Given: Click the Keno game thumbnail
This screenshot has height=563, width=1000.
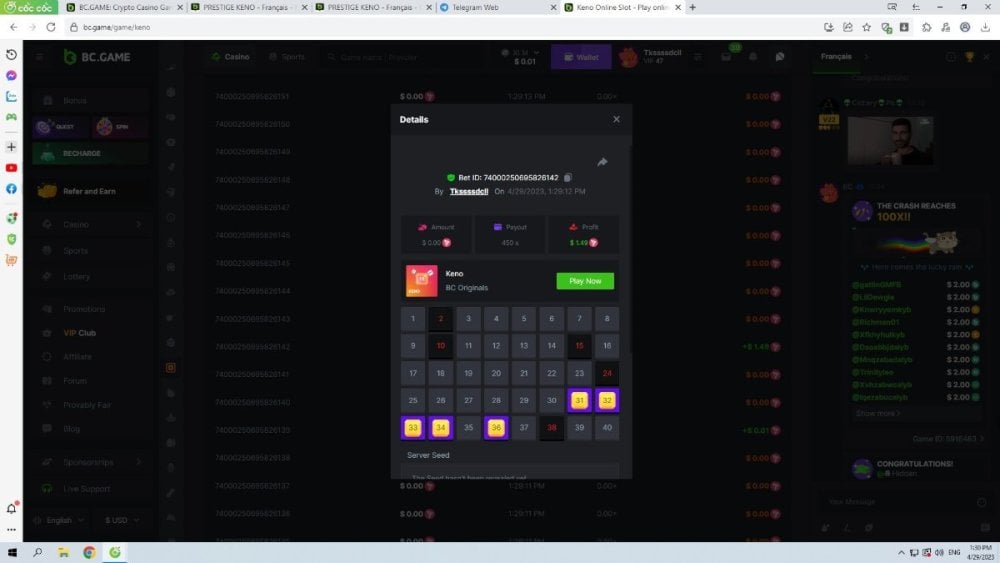Looking at the screenshot, I should pyautogui.click(x=421, y=281).
